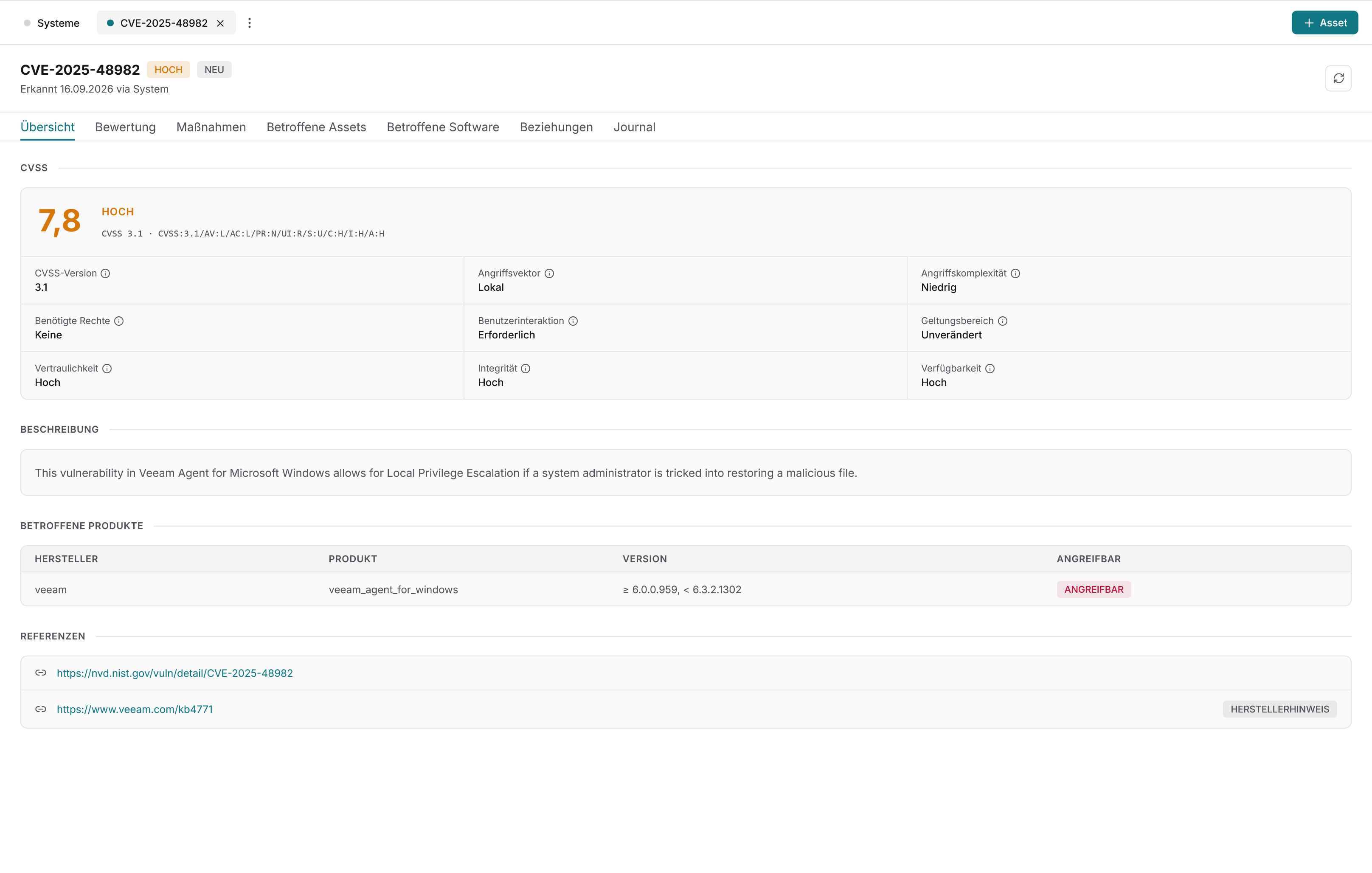
Task: Select the veeam_agent_for_windows product cell
Action: click(x=393, y=590)
